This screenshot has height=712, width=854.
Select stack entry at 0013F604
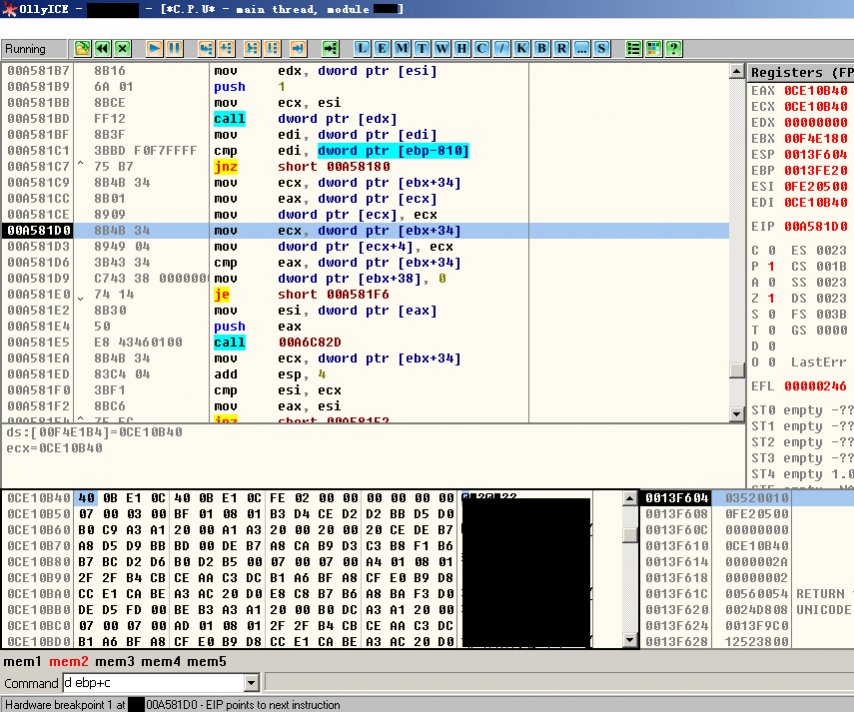pos(746,498)
